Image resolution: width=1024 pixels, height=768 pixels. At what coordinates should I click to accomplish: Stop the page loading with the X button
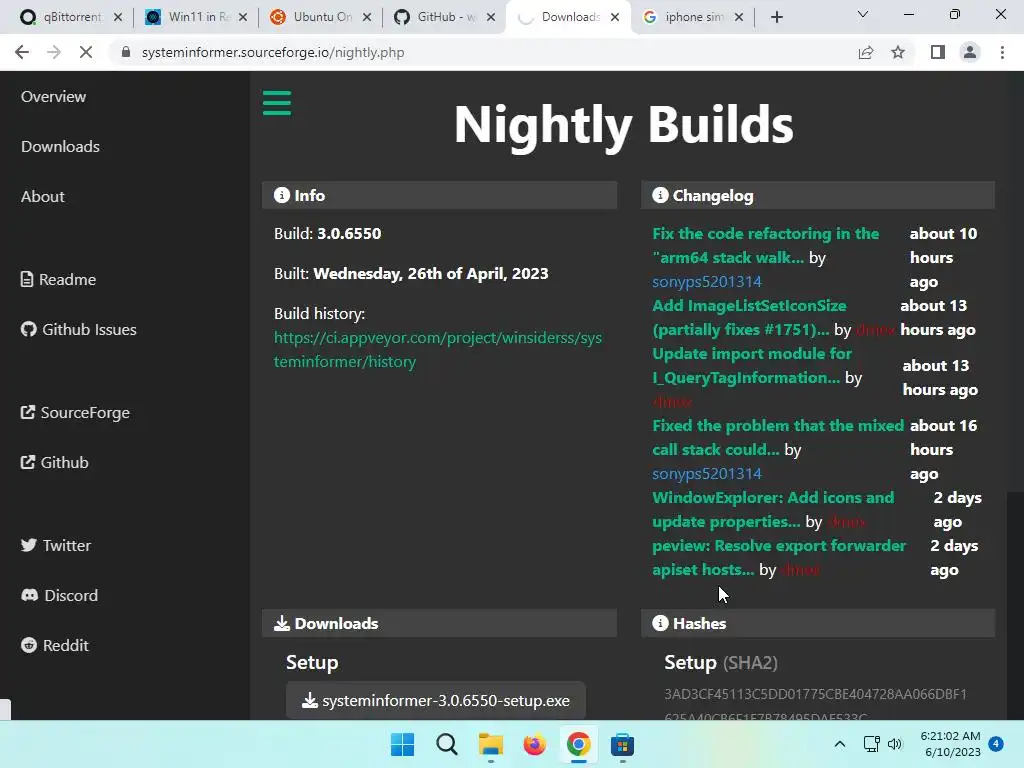pyautogui.click(x=86, y=52)
